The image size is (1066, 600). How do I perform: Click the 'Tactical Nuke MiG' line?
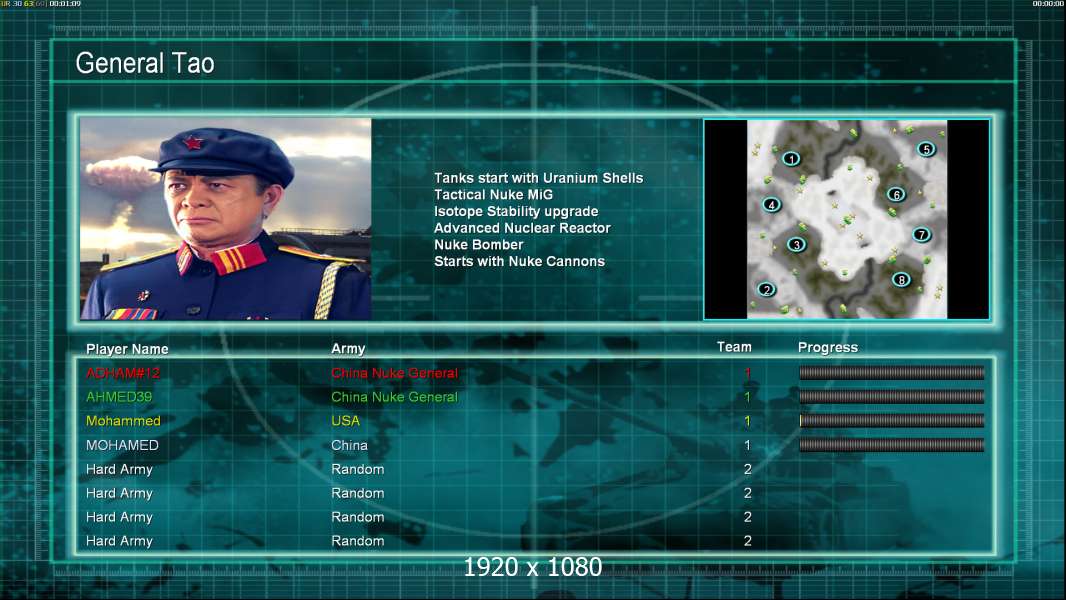point(494,194)
